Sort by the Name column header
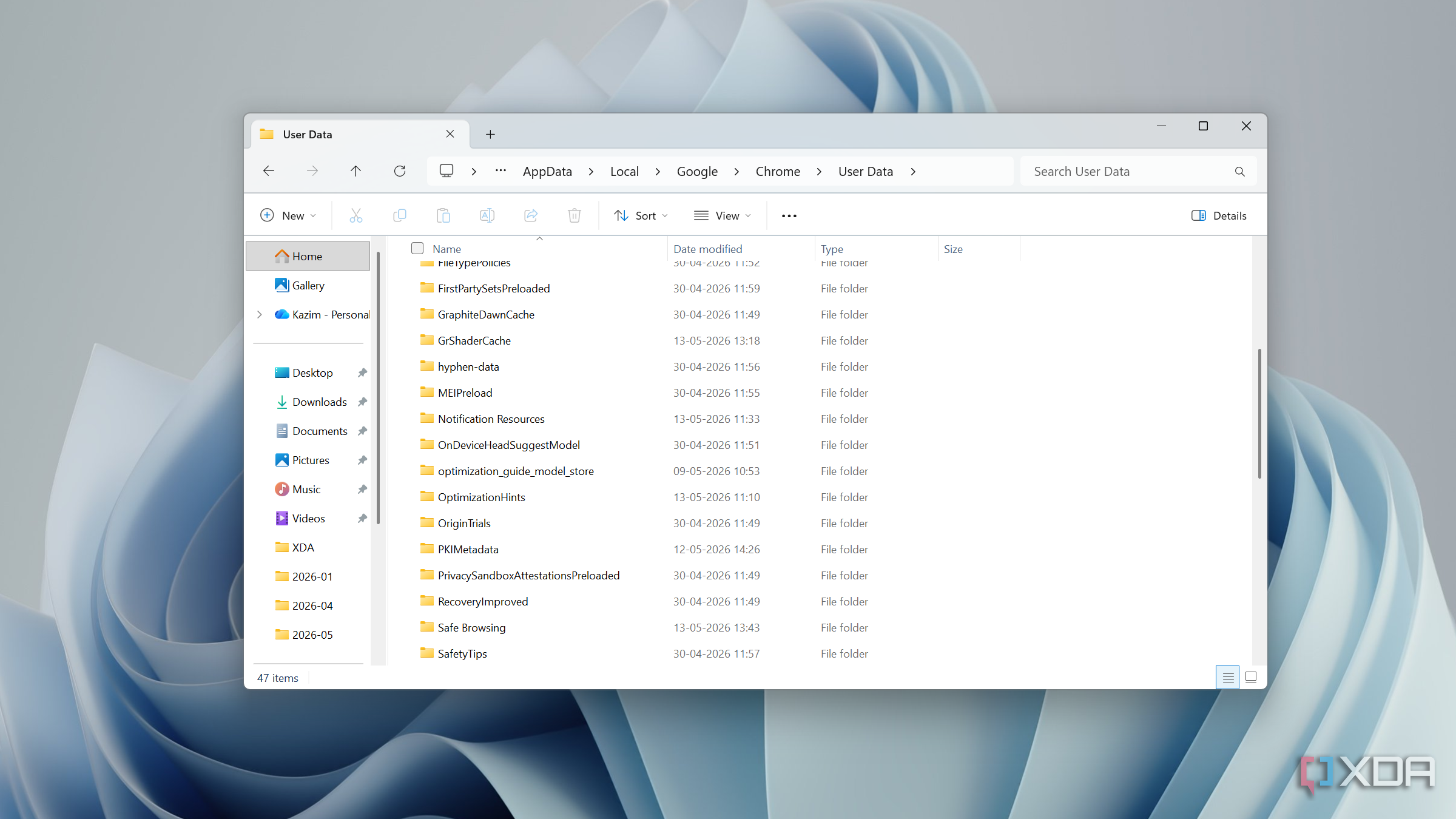 tap(447, 249)
